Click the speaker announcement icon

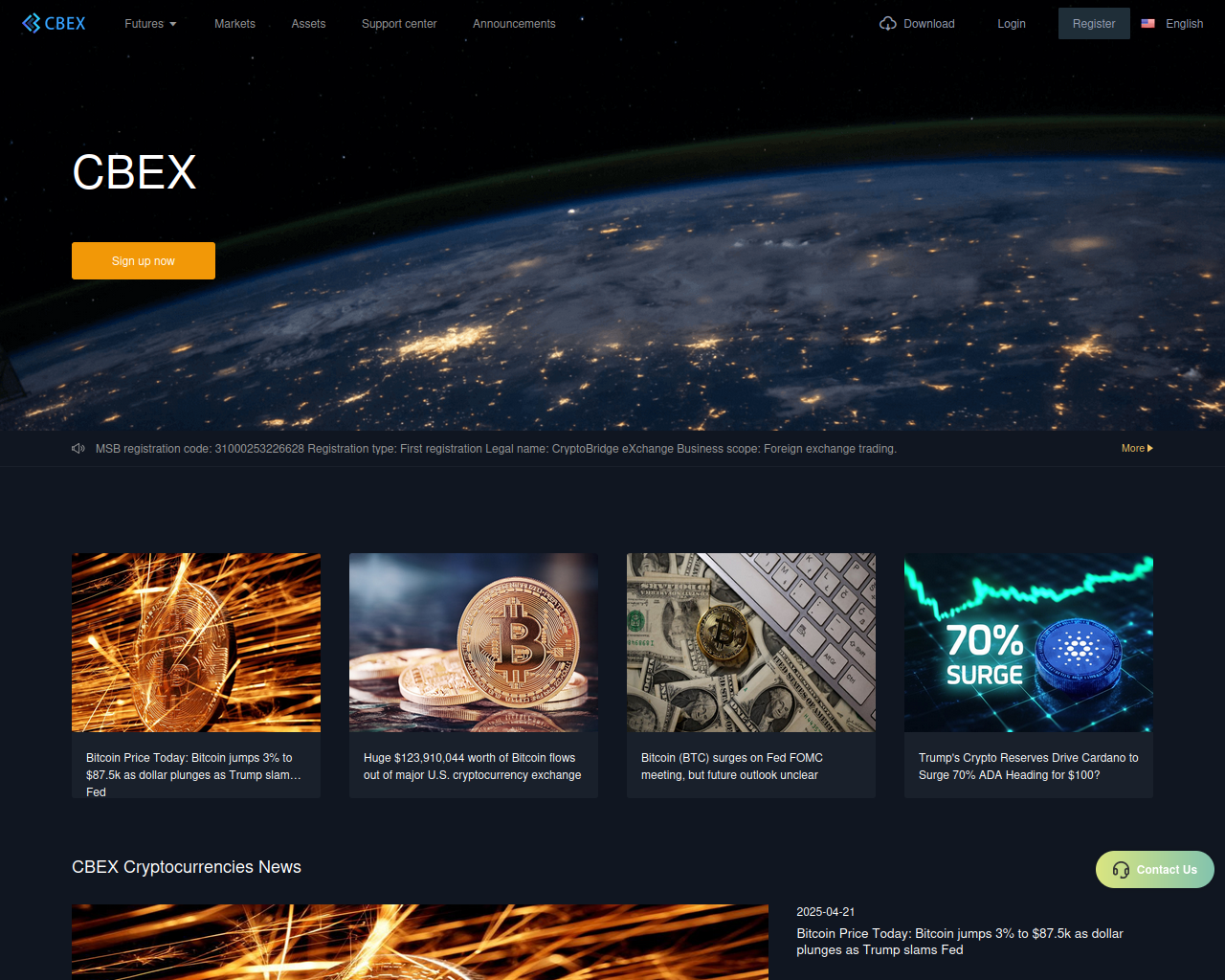tap(78, 448)
